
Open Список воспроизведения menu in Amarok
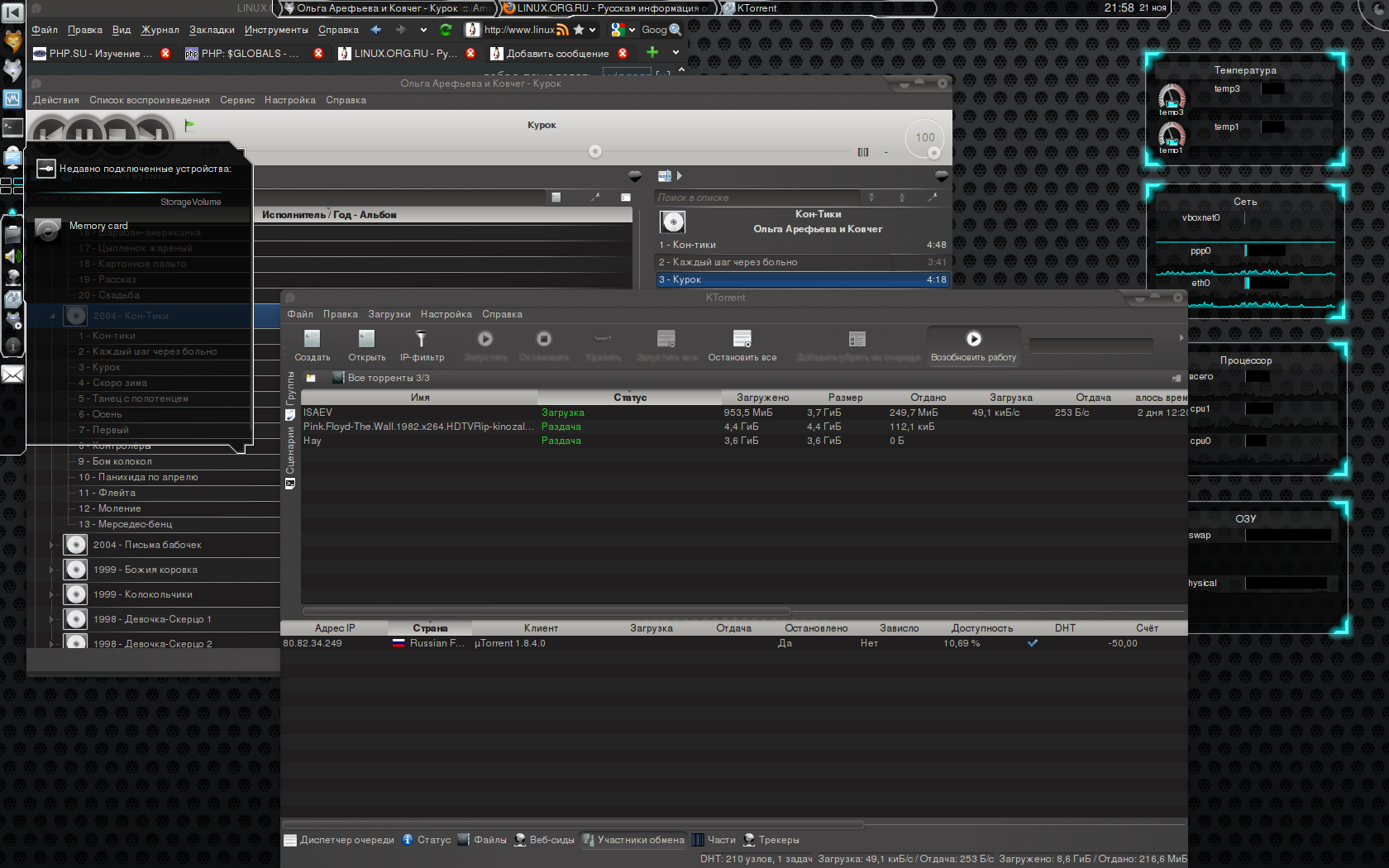(150, 100)
